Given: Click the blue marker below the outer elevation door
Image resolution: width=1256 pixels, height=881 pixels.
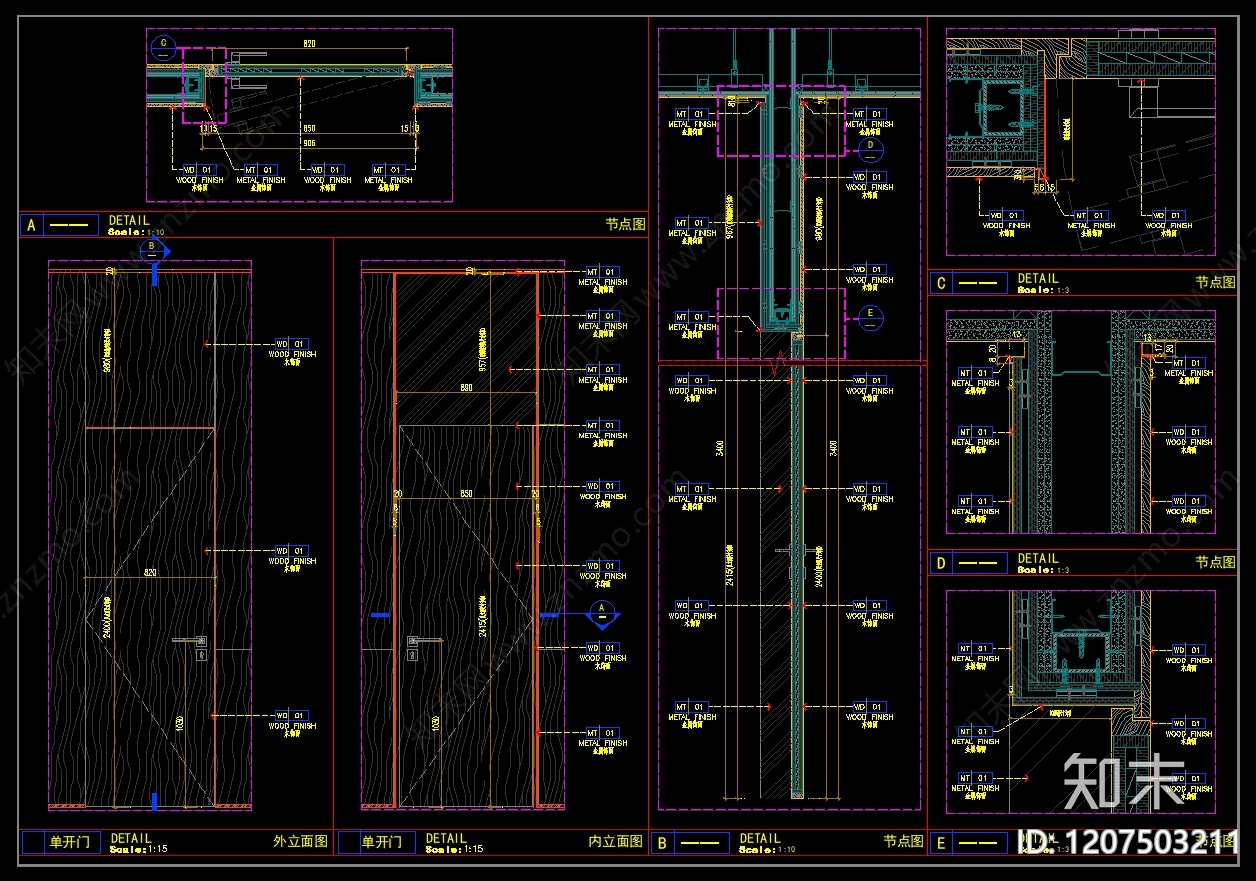Looking at the screenshot, I should tap(154, 800).
